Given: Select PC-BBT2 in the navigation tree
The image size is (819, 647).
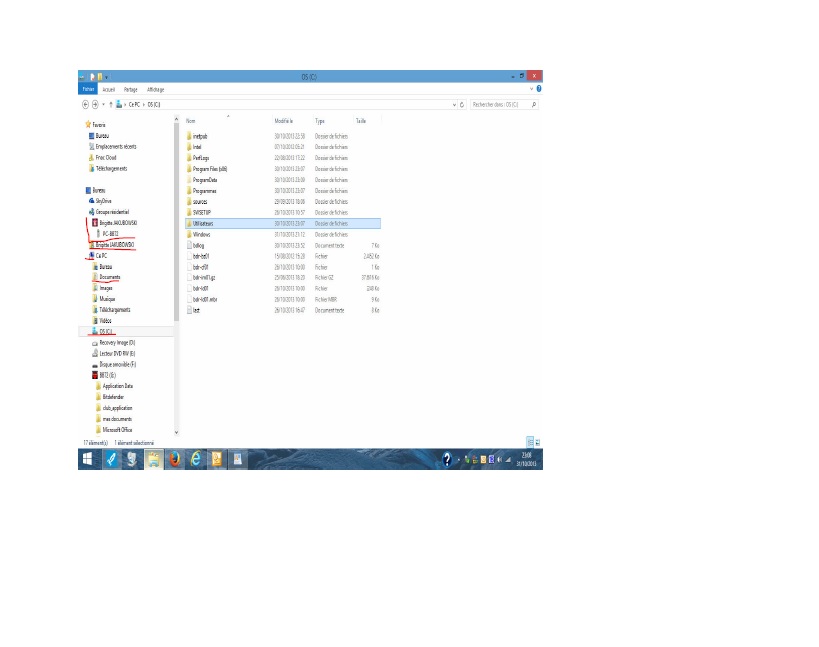Looking at the screenshot, I should [110, 234].
